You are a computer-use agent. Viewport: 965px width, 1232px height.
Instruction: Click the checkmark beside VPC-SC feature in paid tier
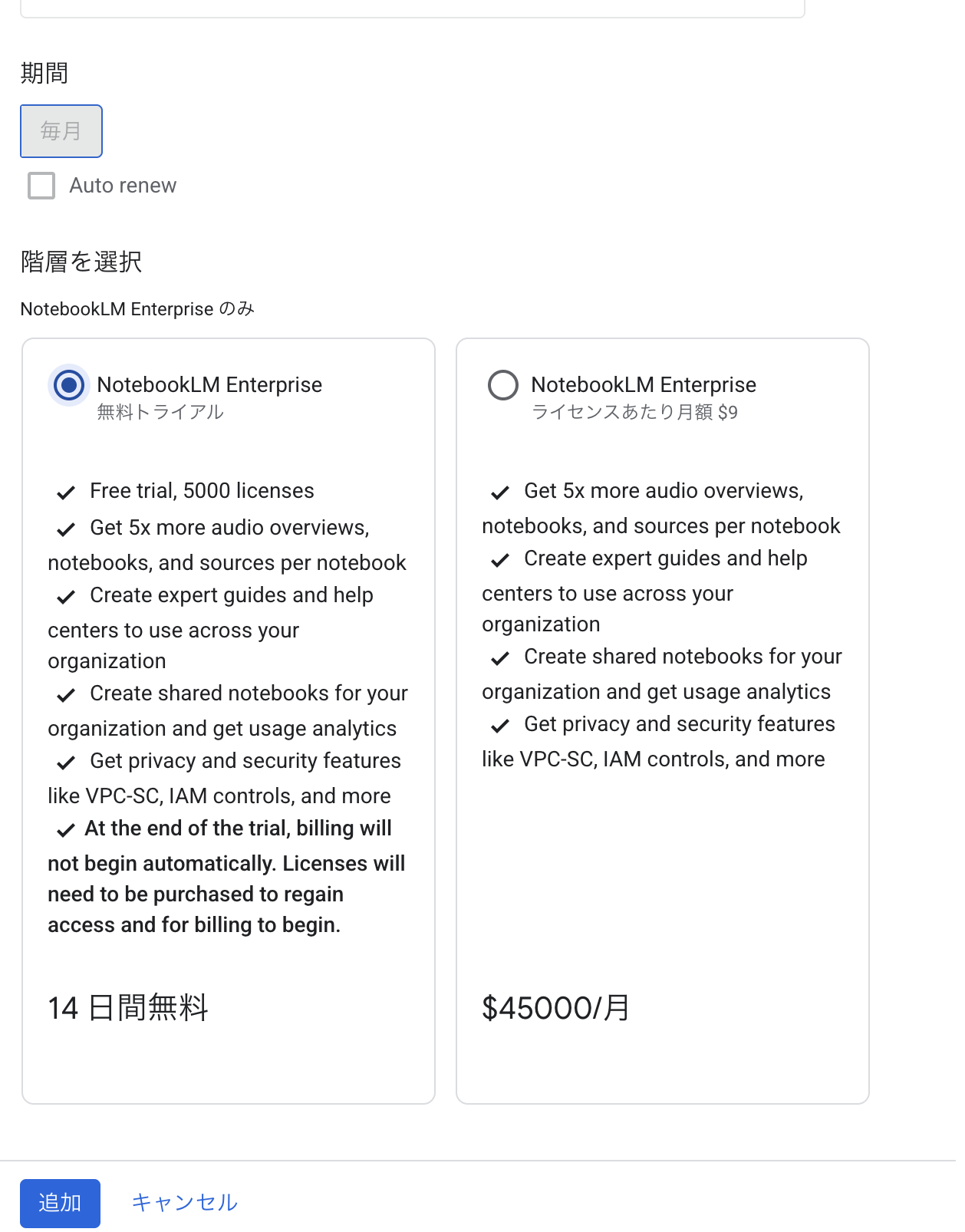[x=502, y=726]
